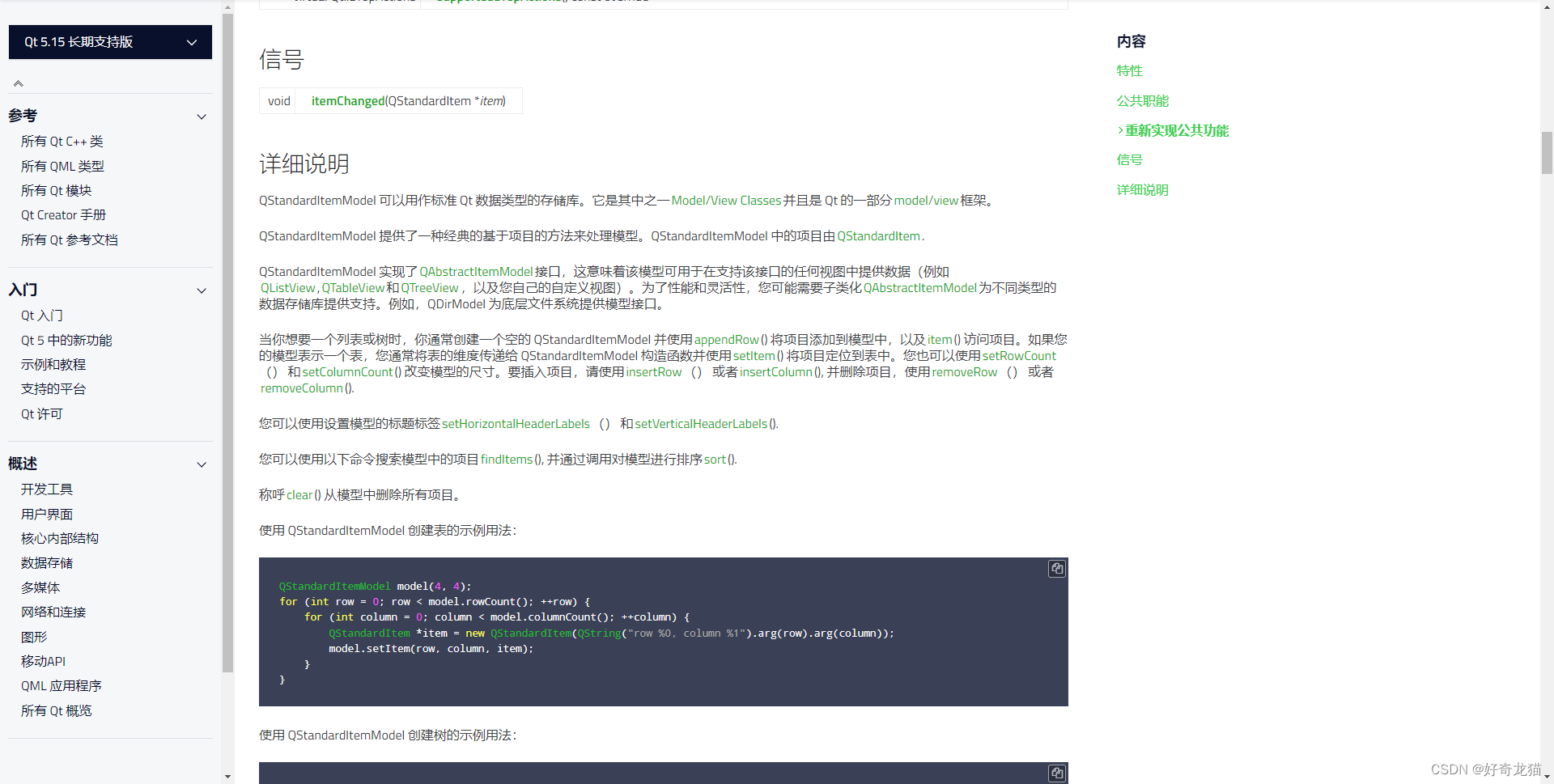Open Qt Creator 手册

pyautogui.click(x=63, y=215)
